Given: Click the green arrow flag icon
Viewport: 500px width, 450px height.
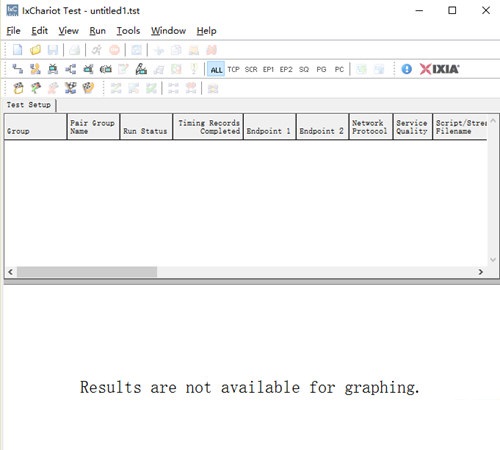Looking at the screenshot, I should (36, 88).
